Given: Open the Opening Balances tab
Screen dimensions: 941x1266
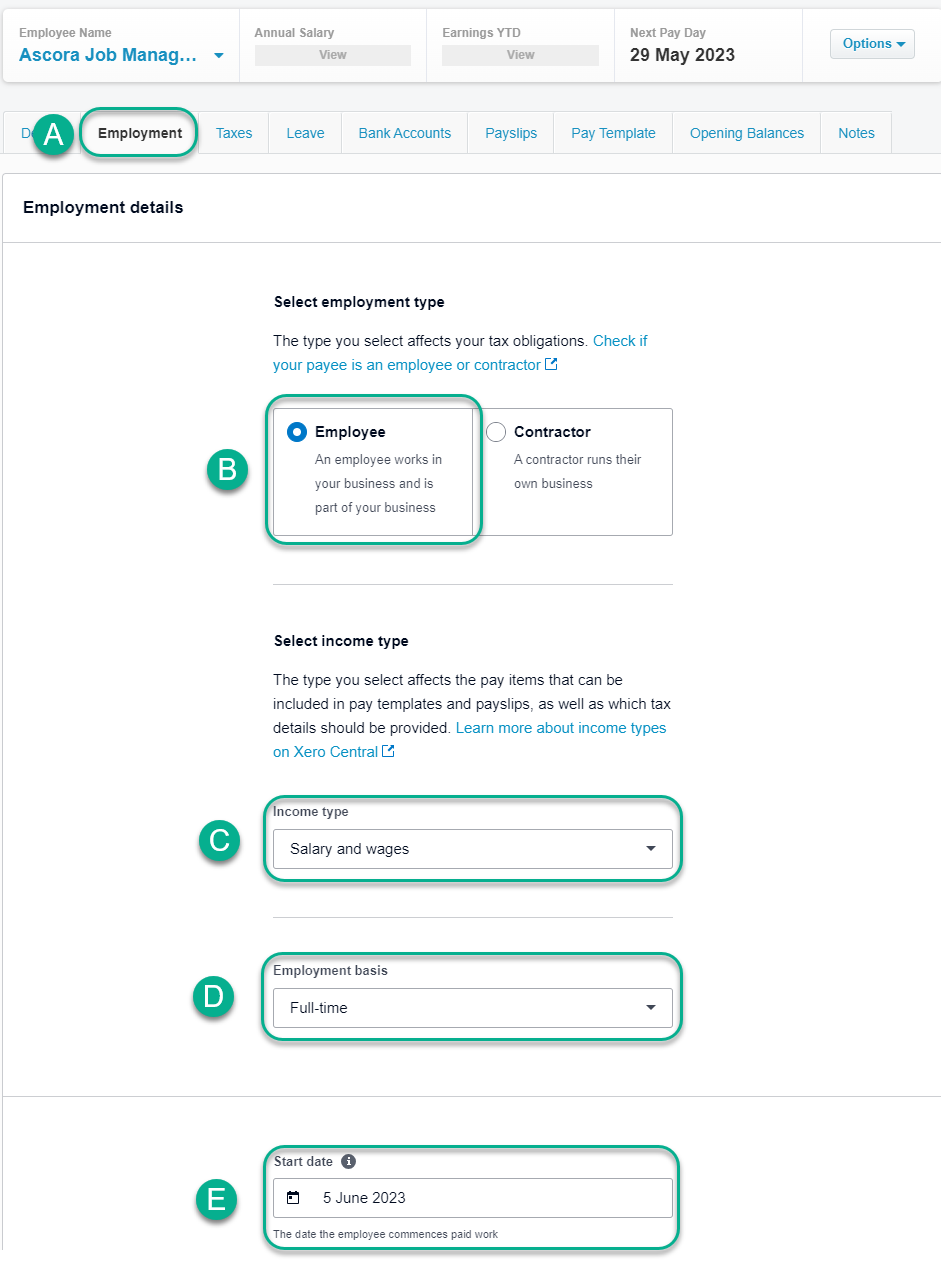Looking at the screenshot, I should 747,133.
